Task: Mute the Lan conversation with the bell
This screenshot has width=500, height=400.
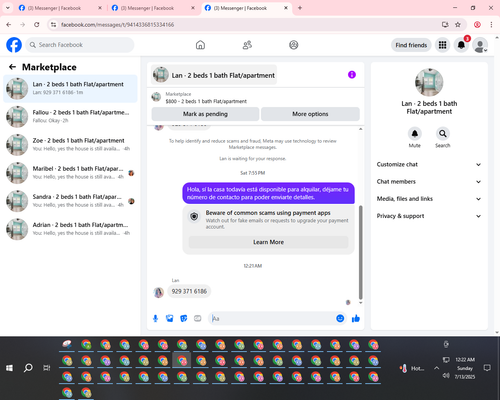Action: pyautogui.click(x=415, y=134)
